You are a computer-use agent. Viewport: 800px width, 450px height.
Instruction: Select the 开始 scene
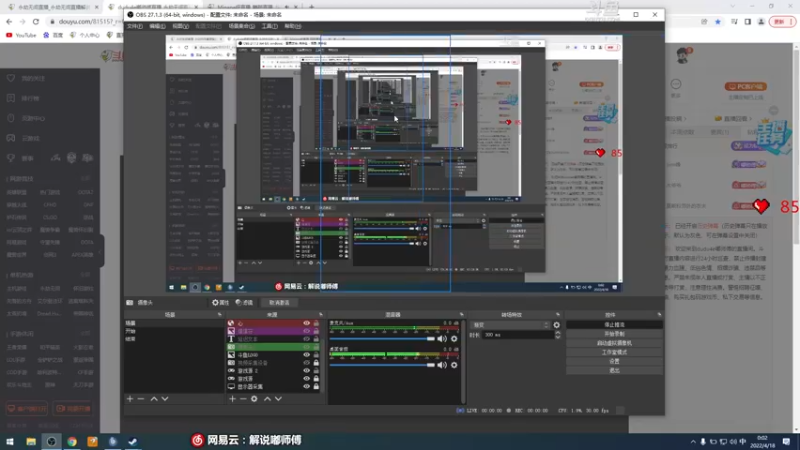point(173,331)
